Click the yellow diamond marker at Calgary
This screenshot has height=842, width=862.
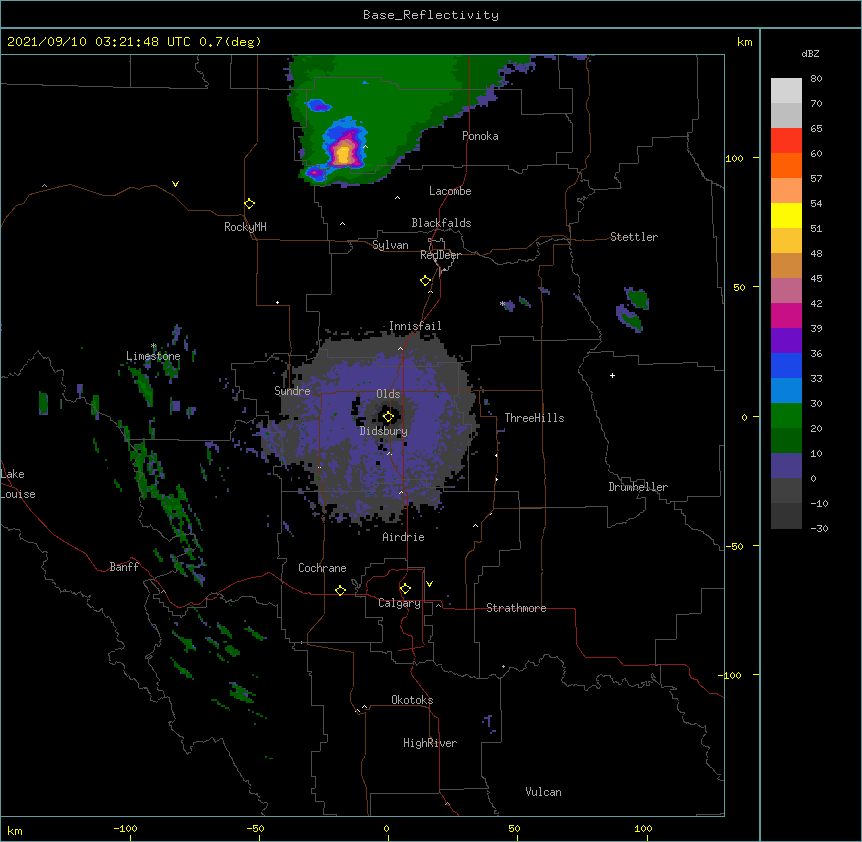pos(405,589)
